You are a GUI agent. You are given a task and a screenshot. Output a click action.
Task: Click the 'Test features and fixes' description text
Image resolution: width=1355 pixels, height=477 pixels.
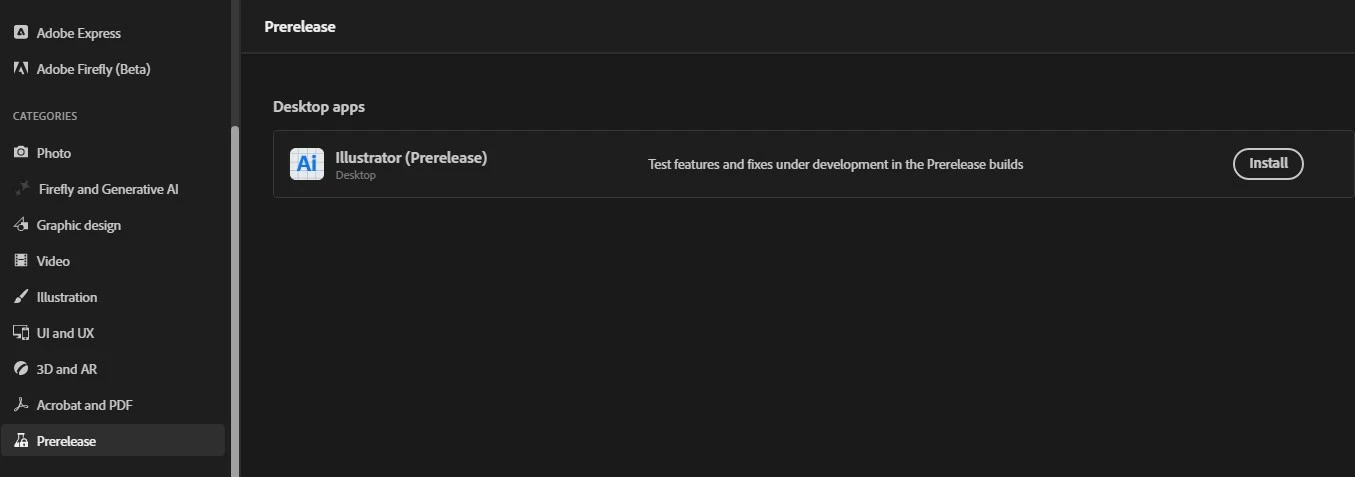tap(835, 164)
